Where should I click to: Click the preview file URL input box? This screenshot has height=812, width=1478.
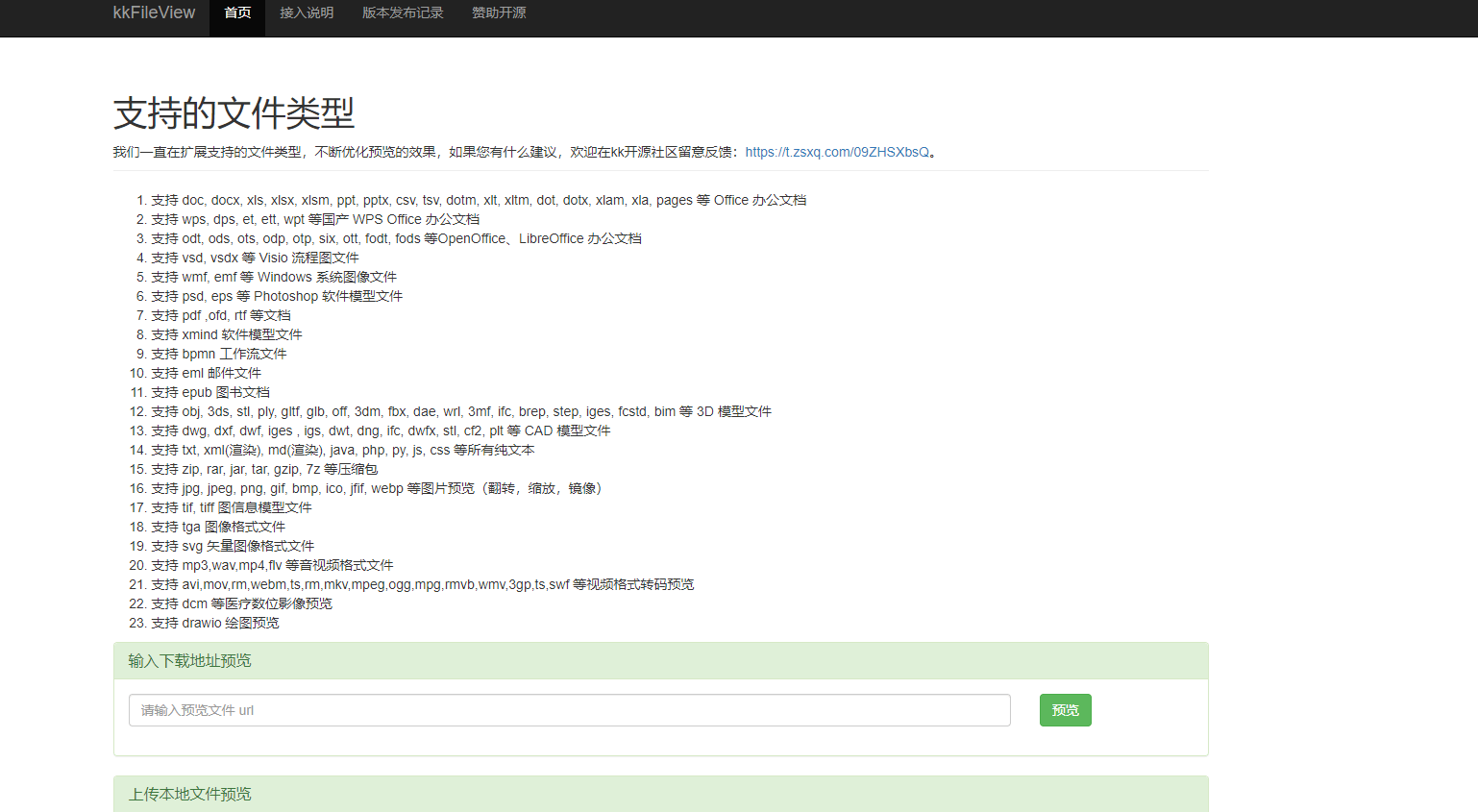click(x=569, y=709)
